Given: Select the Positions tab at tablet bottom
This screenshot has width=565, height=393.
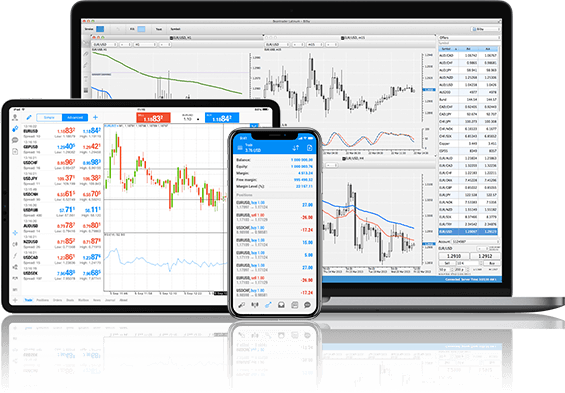Looking at the screenshot, I should coord(43,300).
